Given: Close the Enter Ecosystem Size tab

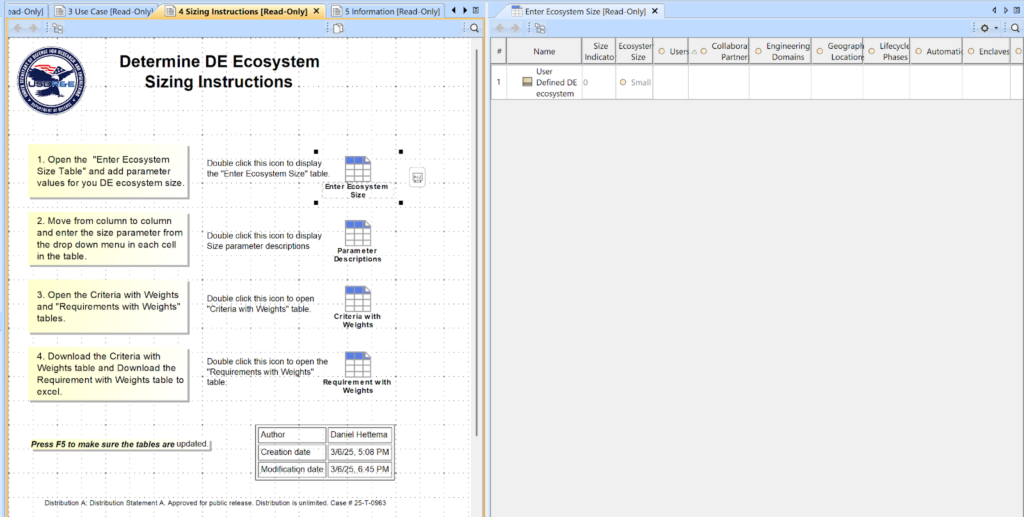Looking at the screenshot, I should [x=655, y=11].
